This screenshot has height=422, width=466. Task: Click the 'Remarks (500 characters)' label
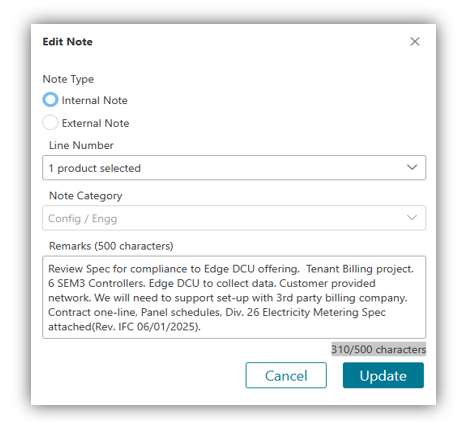pos(111,246)
